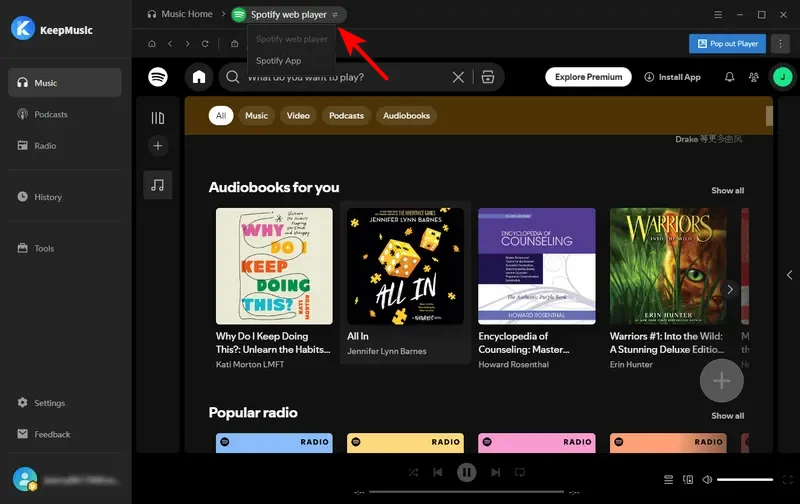Open the hamburger menu in title bar

pos(718,15)
